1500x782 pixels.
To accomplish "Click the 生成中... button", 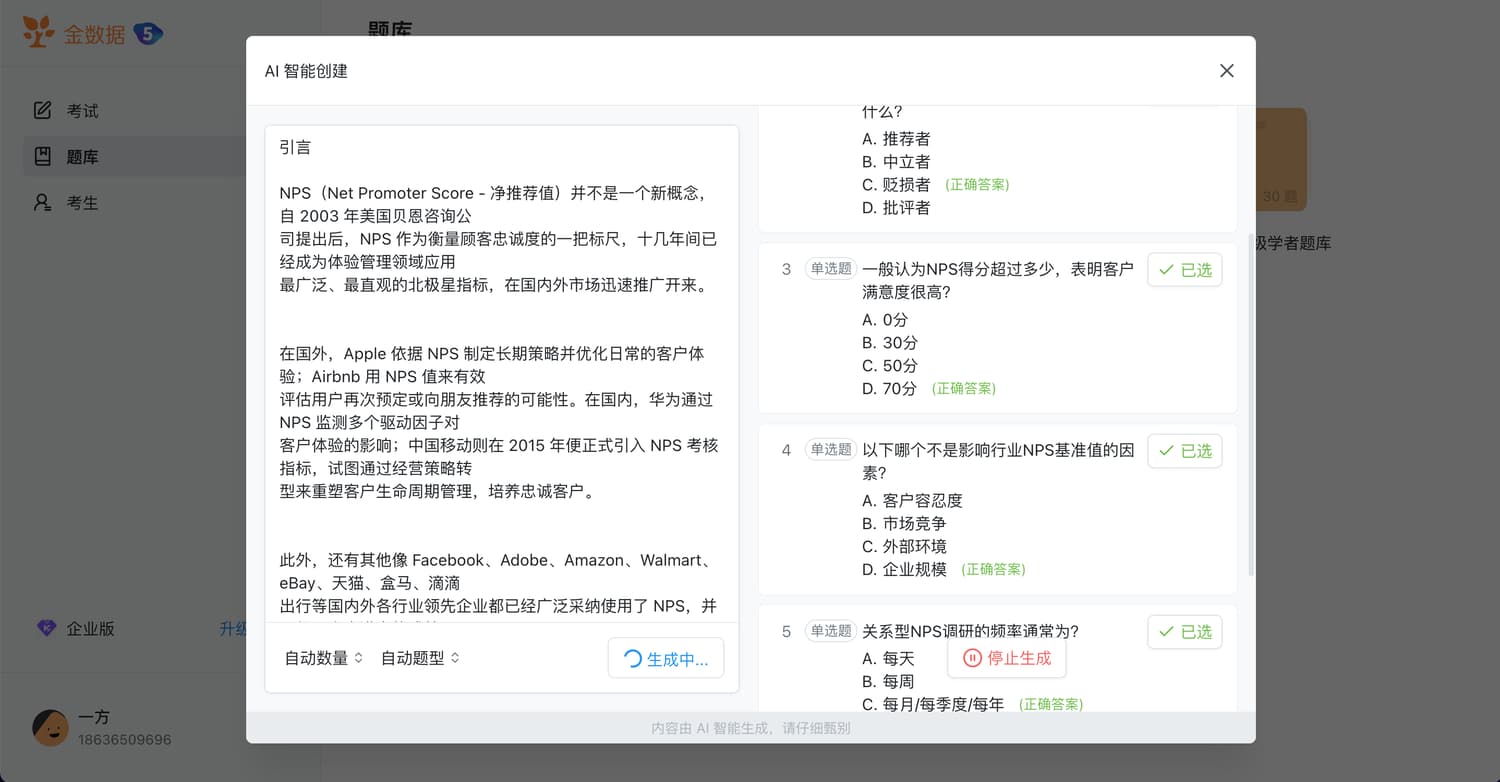I will point(665,659).
